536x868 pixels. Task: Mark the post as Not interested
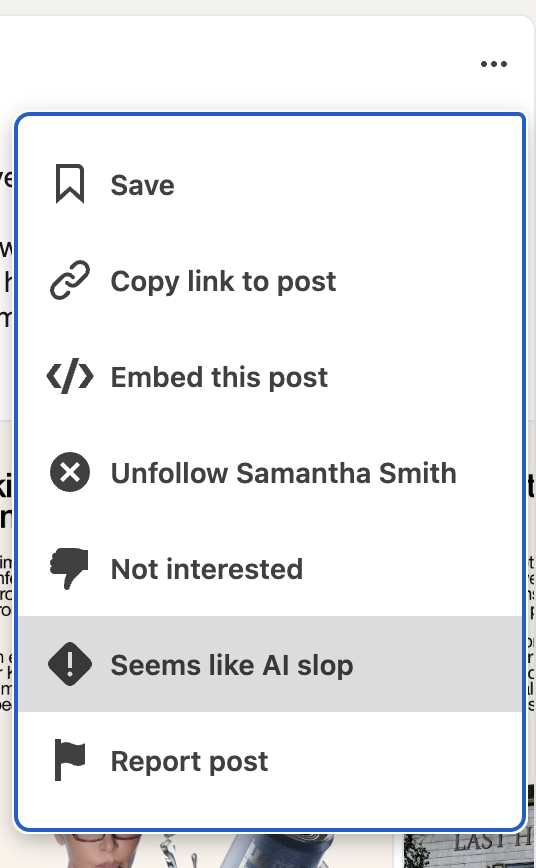tap(270, 569)
